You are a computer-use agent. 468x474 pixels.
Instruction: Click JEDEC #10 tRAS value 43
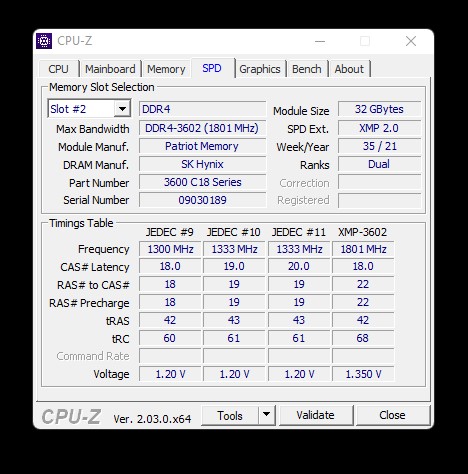click(x=234, y=320)
